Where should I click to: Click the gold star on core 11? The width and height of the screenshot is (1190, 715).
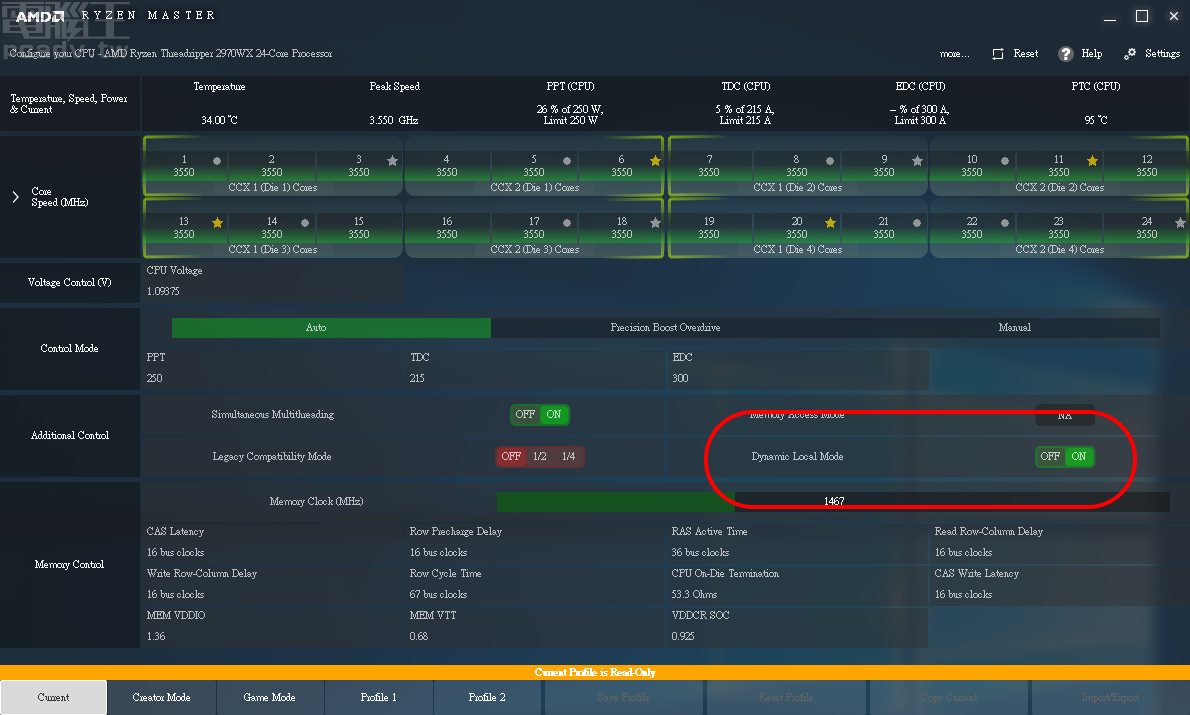pyautogui.click(x=1092, y=161)
